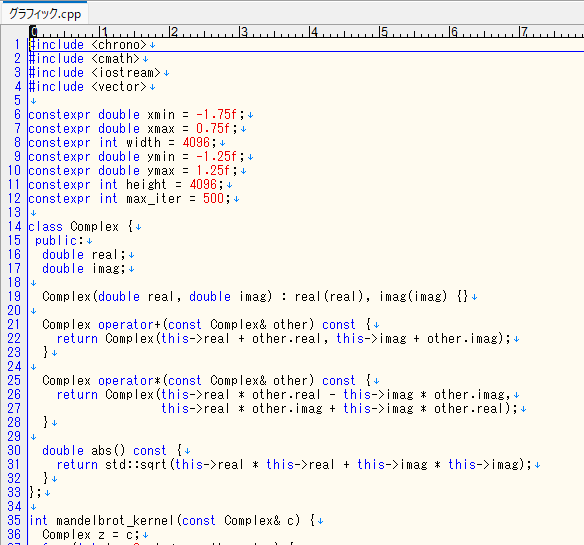Click ruler column marker 2
The height and width of the screenshot is (545, 584).
(174, 32)
